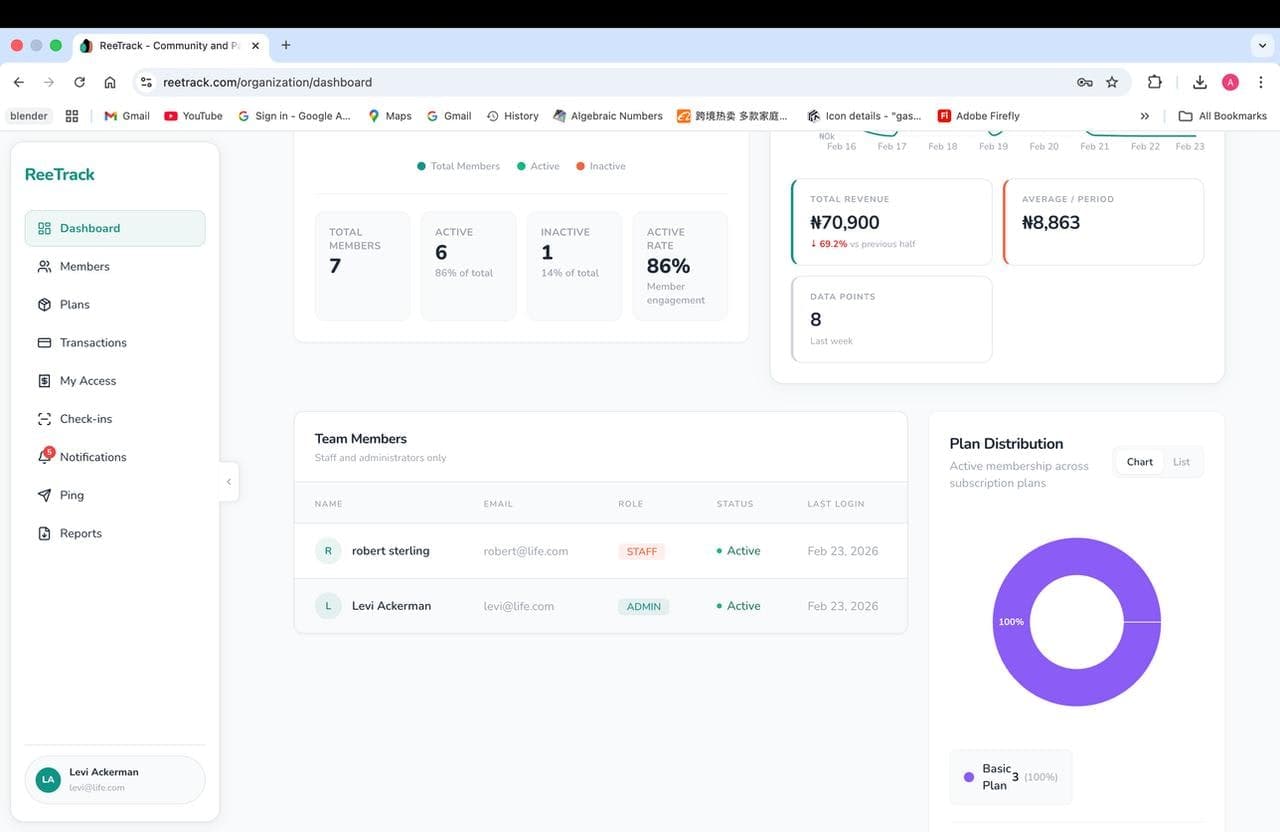This screenshot has width=1280, height=832.
Task: Switch Plan Distribution to List view
Action: (1181, 461)
